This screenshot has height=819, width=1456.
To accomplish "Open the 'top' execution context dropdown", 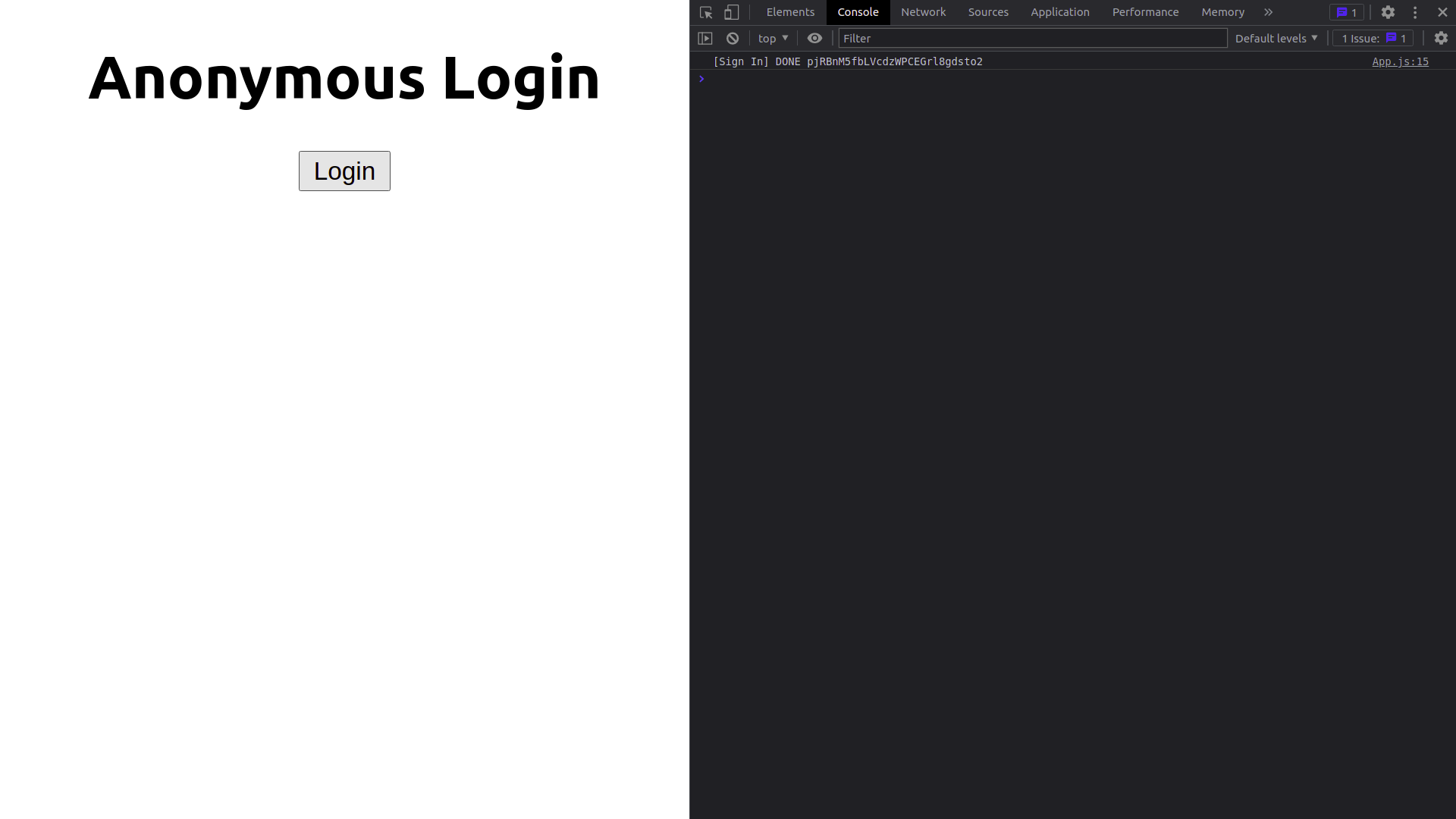I will tap(772, 38).
